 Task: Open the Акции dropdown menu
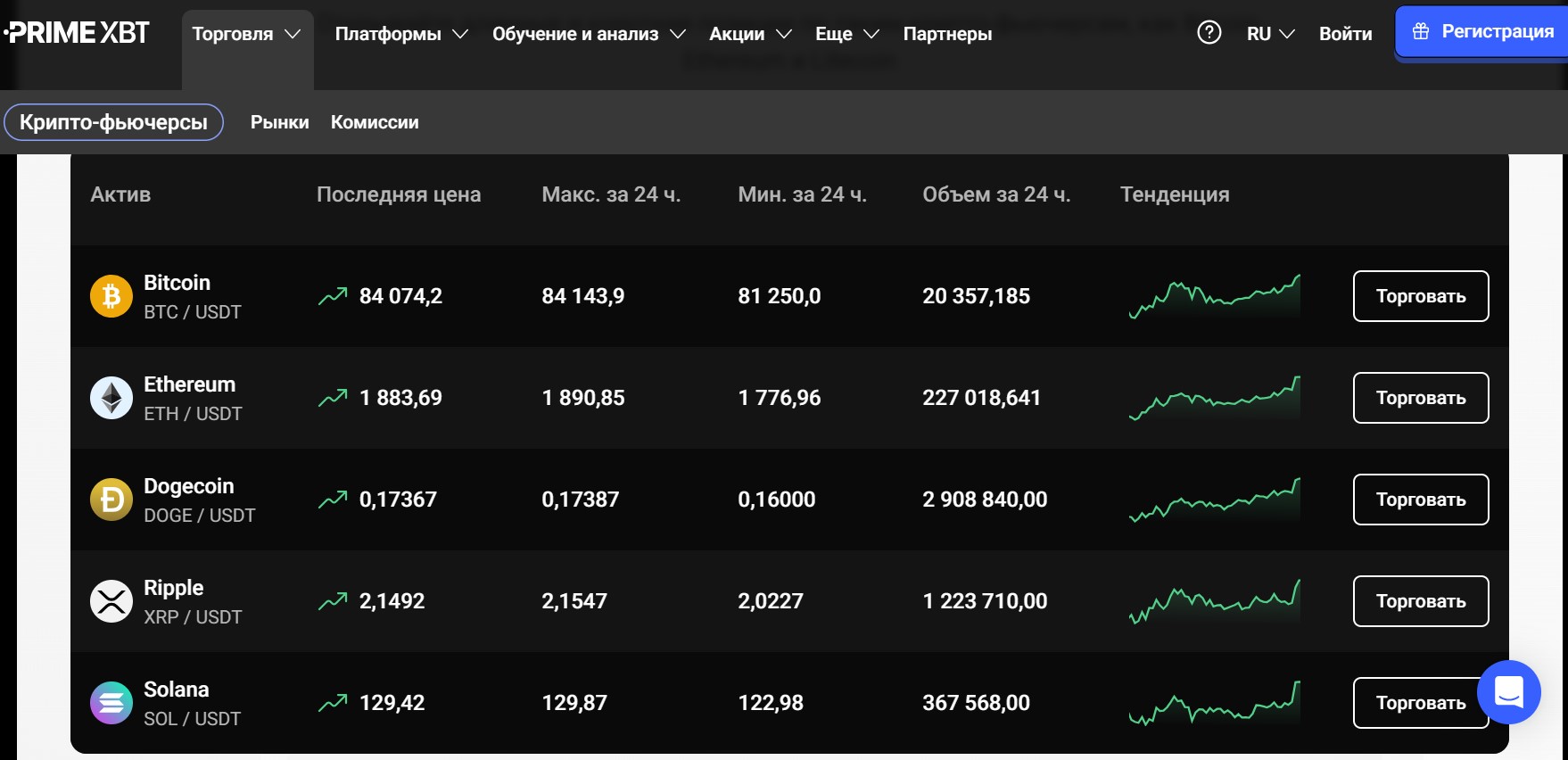pyautogui.click(x=749, y=34)
